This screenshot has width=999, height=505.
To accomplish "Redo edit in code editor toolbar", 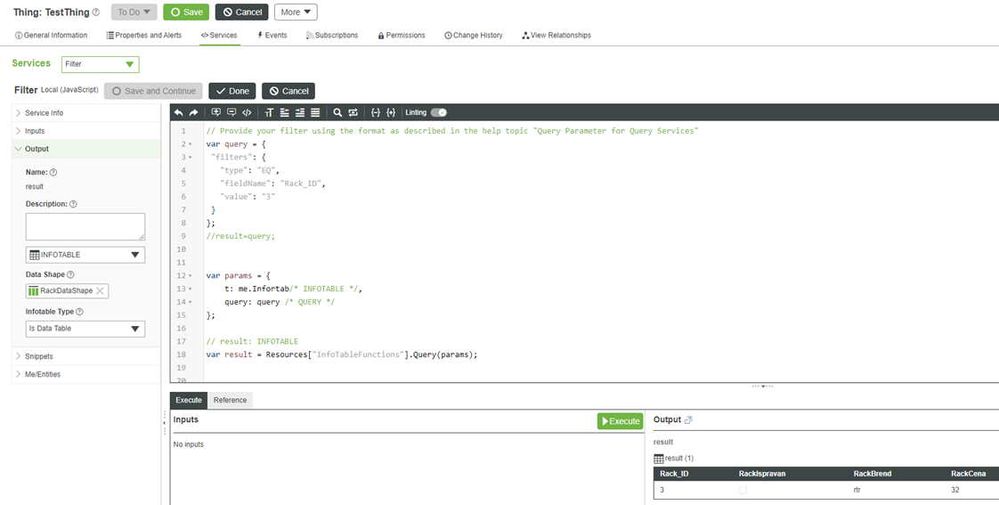I will click(193, 113).
